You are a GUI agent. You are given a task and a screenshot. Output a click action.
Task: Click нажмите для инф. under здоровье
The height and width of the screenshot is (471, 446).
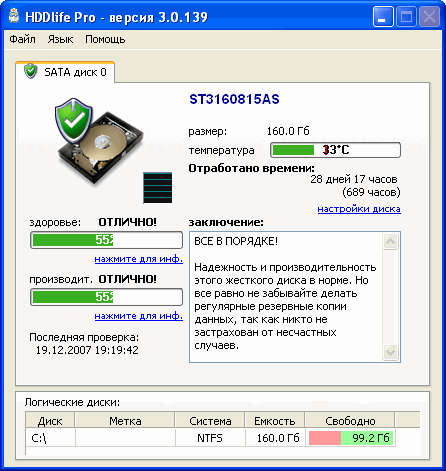pyautogui.click(x=139, y=259)
